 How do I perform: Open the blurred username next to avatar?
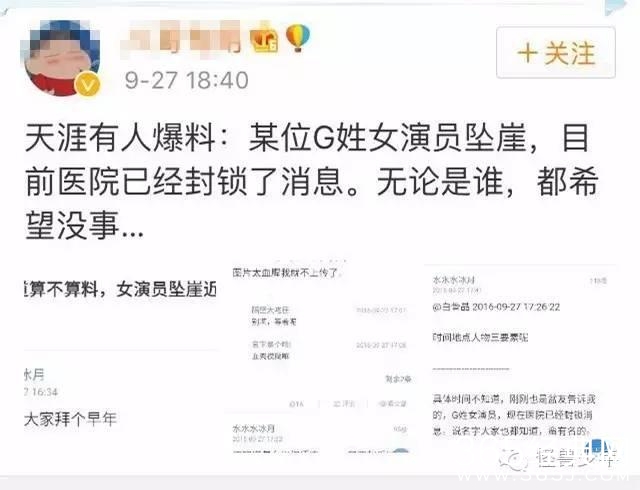pyautogui.click(x=182, y=38)
